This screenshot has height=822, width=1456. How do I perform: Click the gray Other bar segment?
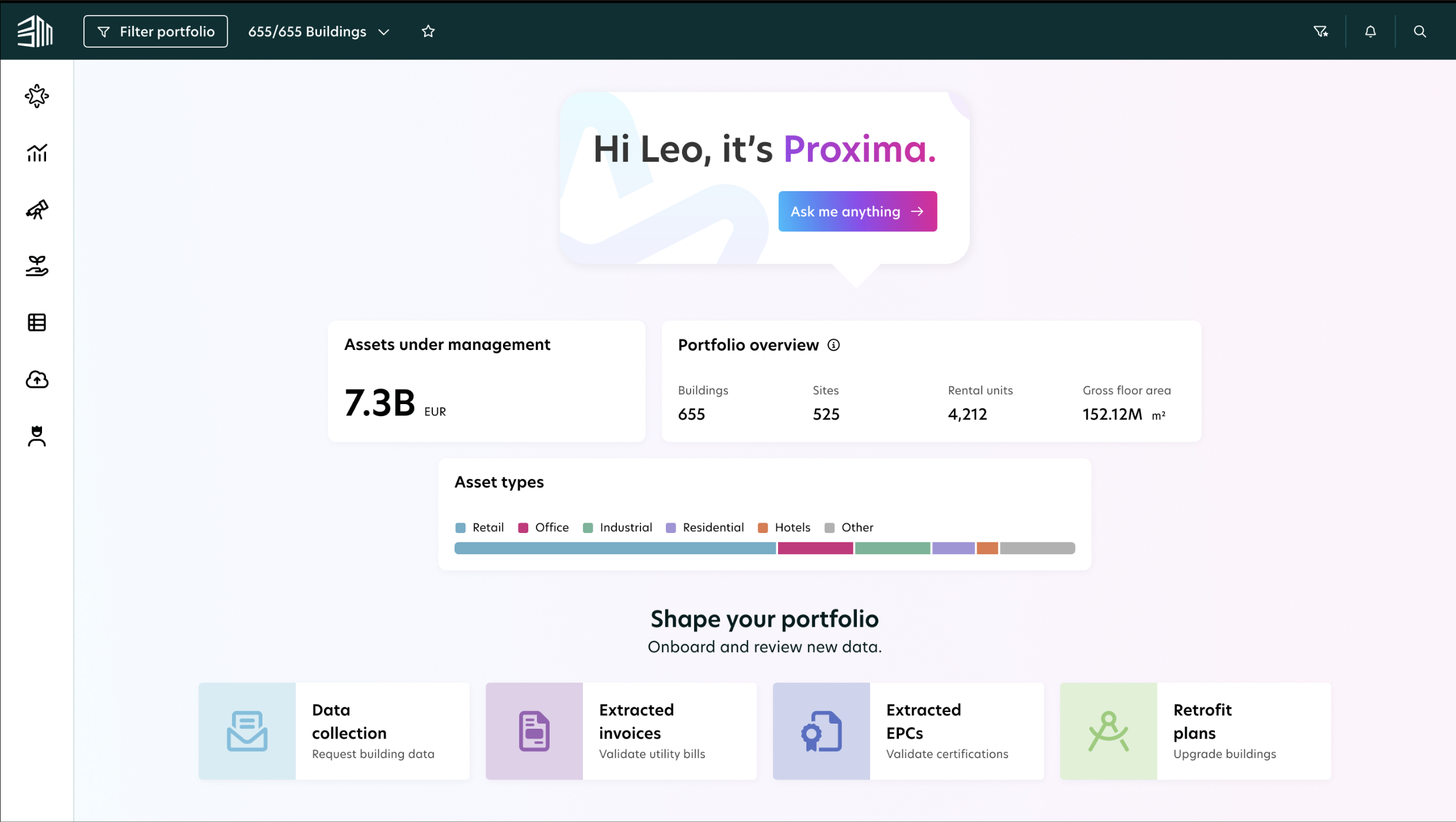point(1038,548)
